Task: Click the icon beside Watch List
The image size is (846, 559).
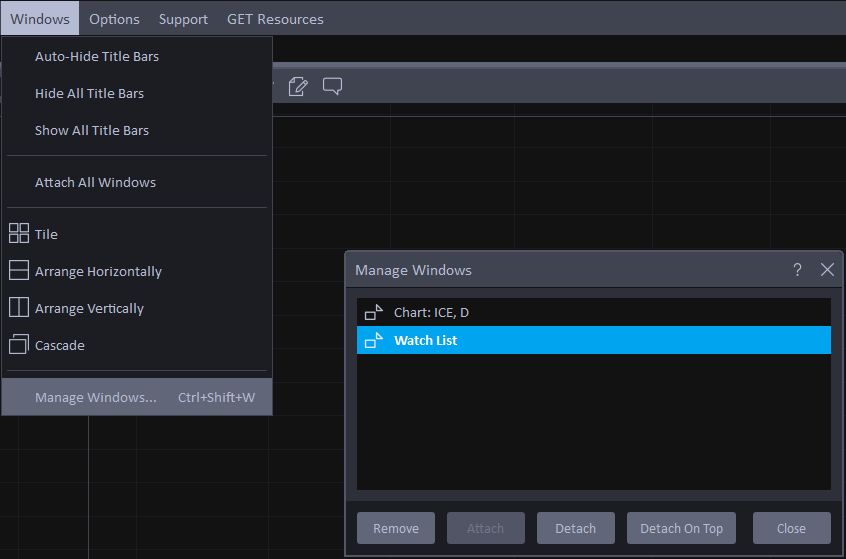Action: coord(374,341)
